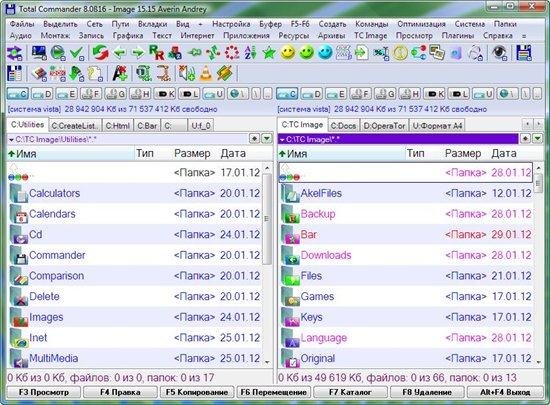Image resolution: width=550 pixels, height=405 pixels.
Task: Select Language folder in right panel
Action: (x=406, y=338)
